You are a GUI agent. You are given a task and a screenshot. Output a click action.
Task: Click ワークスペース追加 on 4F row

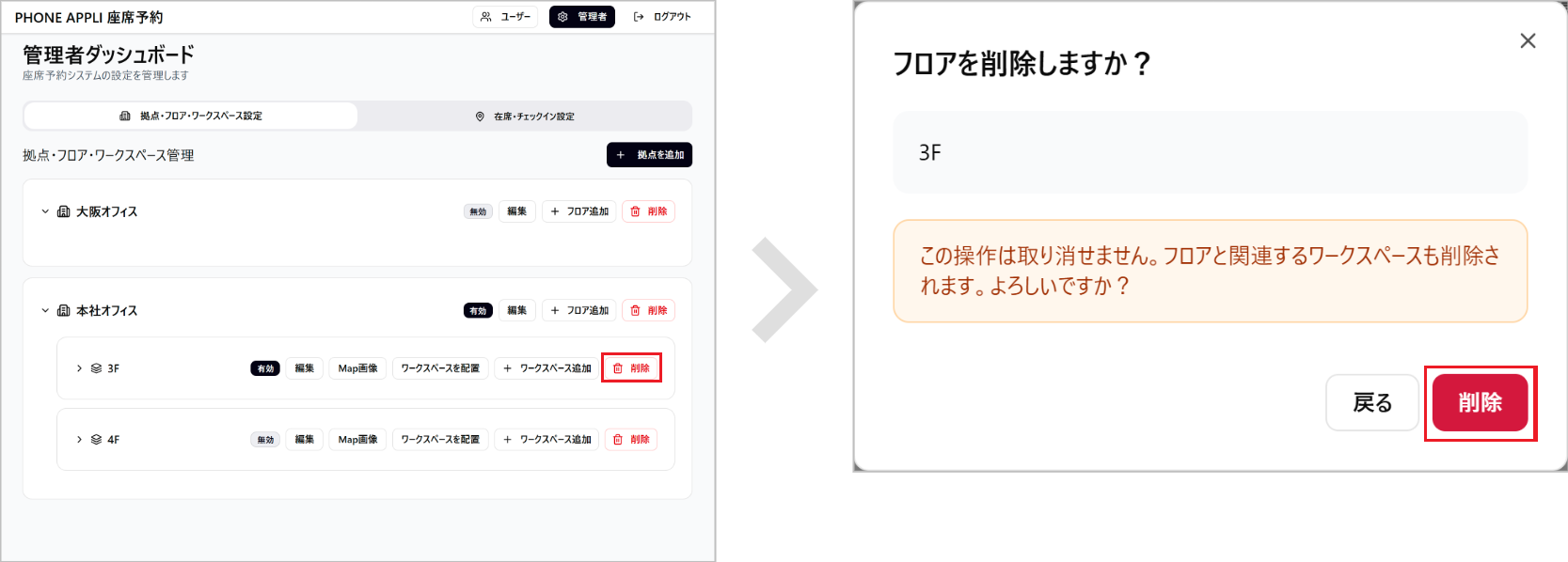[547, 439]
